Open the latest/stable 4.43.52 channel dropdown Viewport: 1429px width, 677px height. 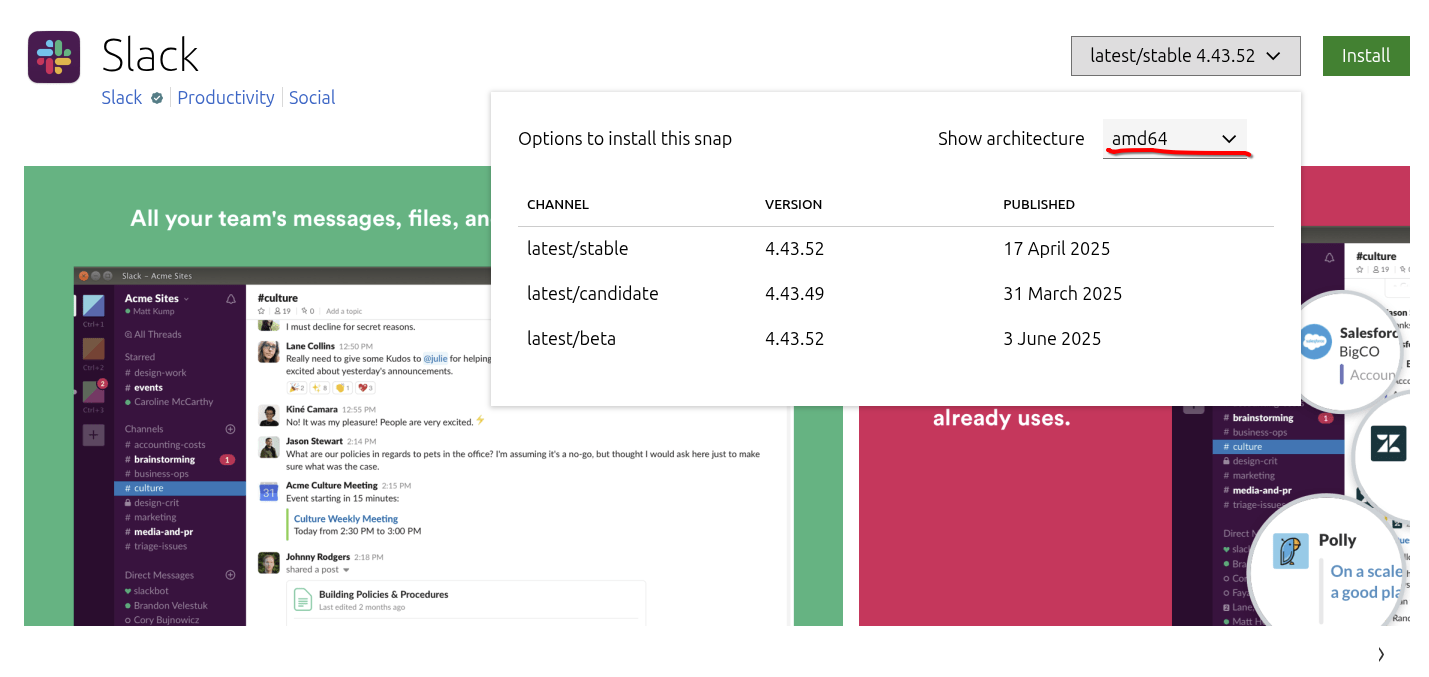(1185, 56)
